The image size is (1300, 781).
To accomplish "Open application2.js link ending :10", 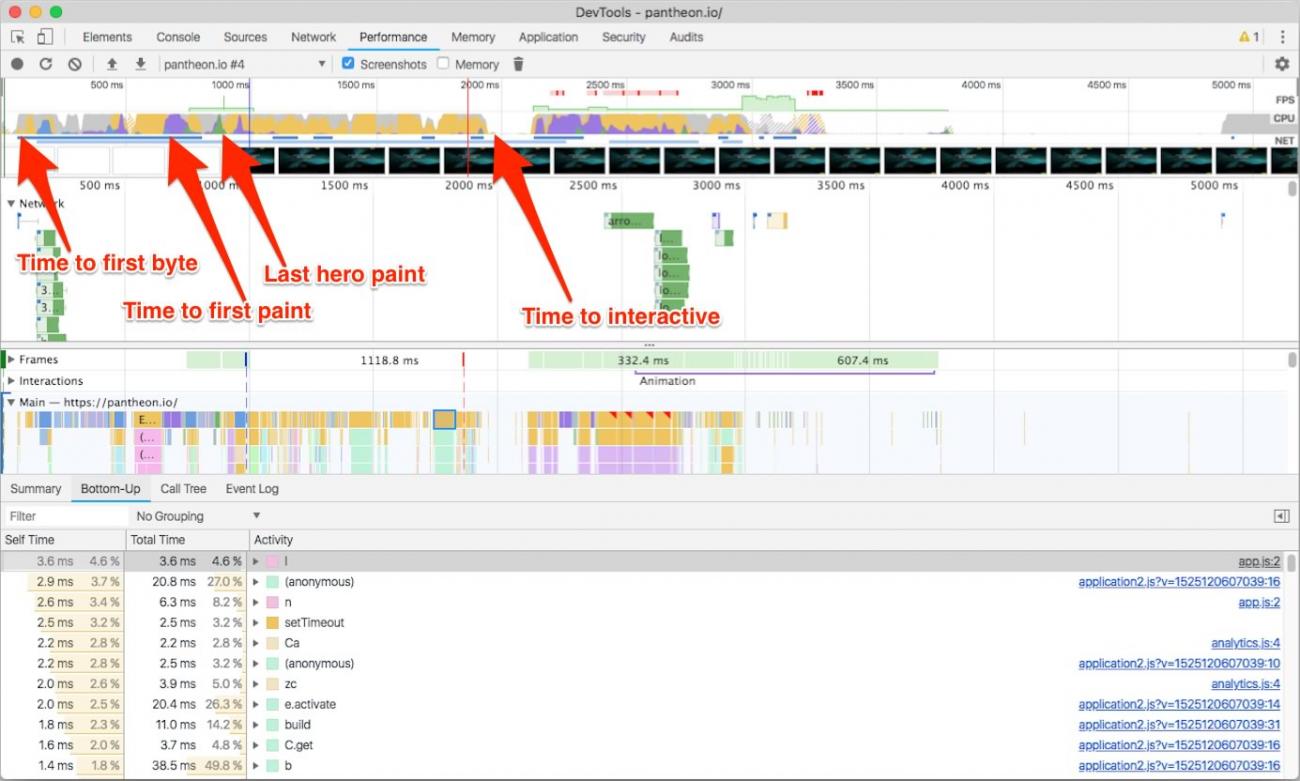I will point(1179,663).
